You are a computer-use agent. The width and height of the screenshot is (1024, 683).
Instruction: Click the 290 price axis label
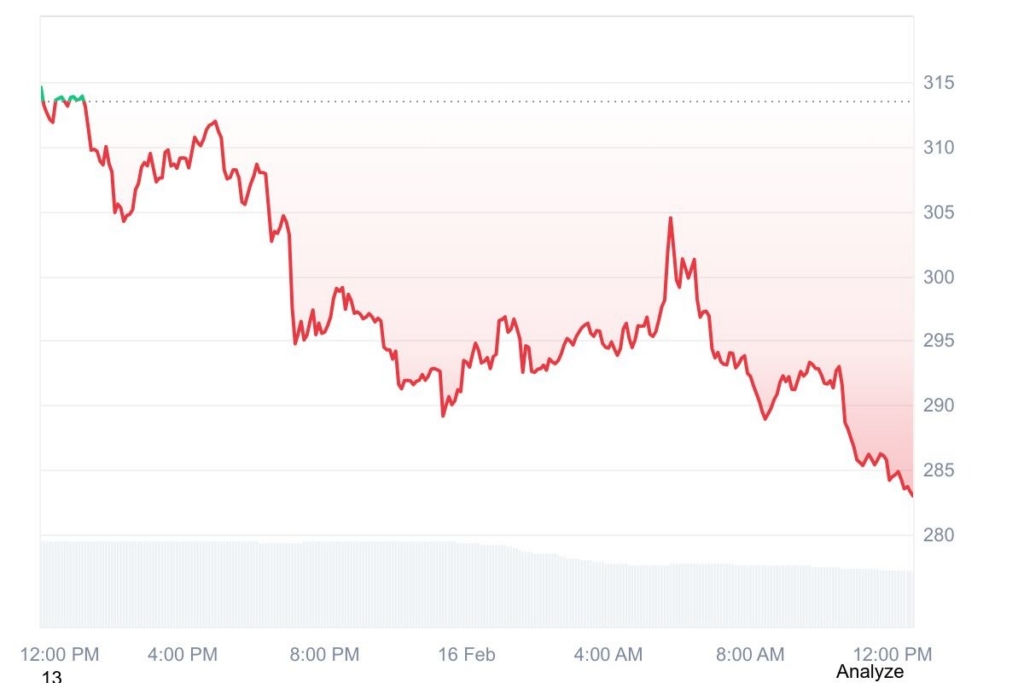937,406
